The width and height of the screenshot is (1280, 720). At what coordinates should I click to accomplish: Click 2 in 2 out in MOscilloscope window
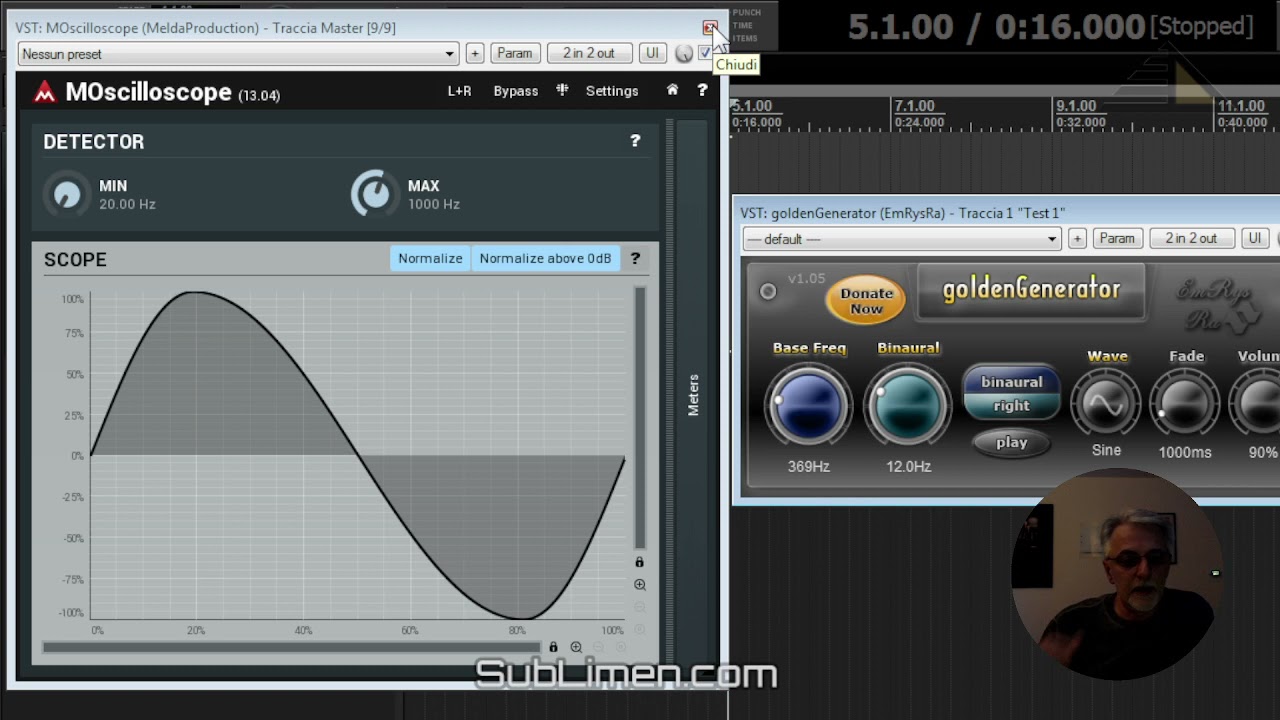pos(589,53)
